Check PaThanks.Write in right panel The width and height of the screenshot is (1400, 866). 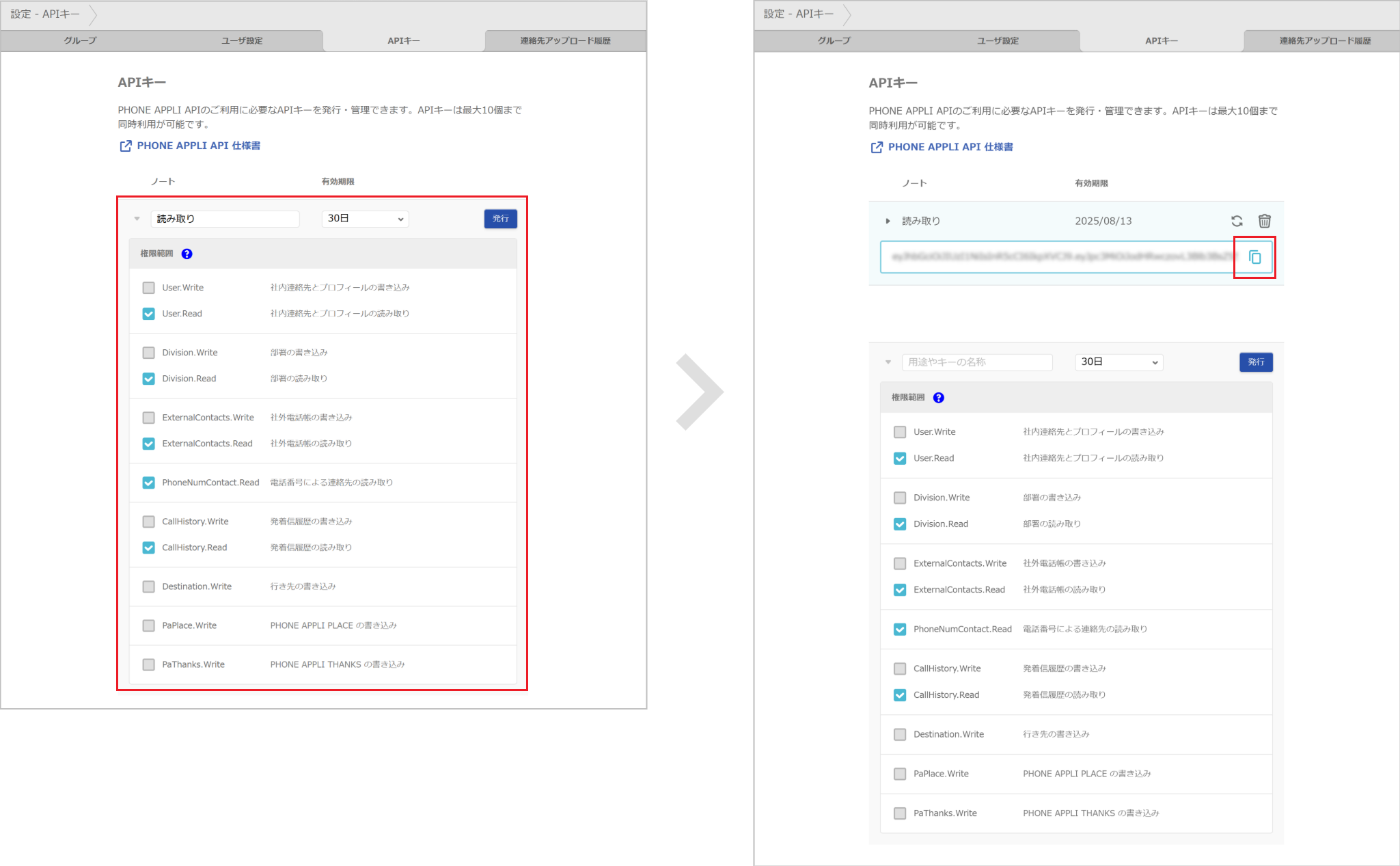pyautogui.click(x=900, y=813)
